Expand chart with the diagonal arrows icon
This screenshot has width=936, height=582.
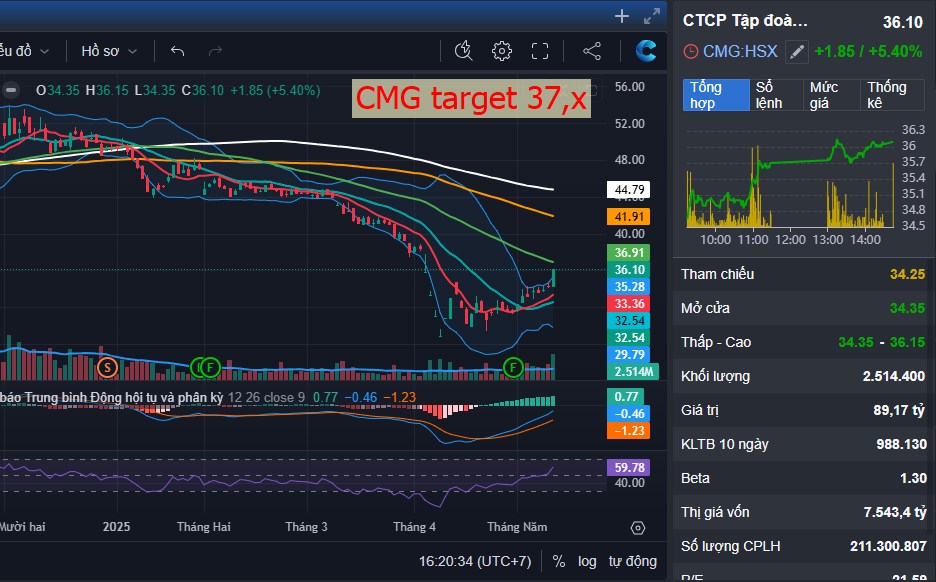pos(652,16)
